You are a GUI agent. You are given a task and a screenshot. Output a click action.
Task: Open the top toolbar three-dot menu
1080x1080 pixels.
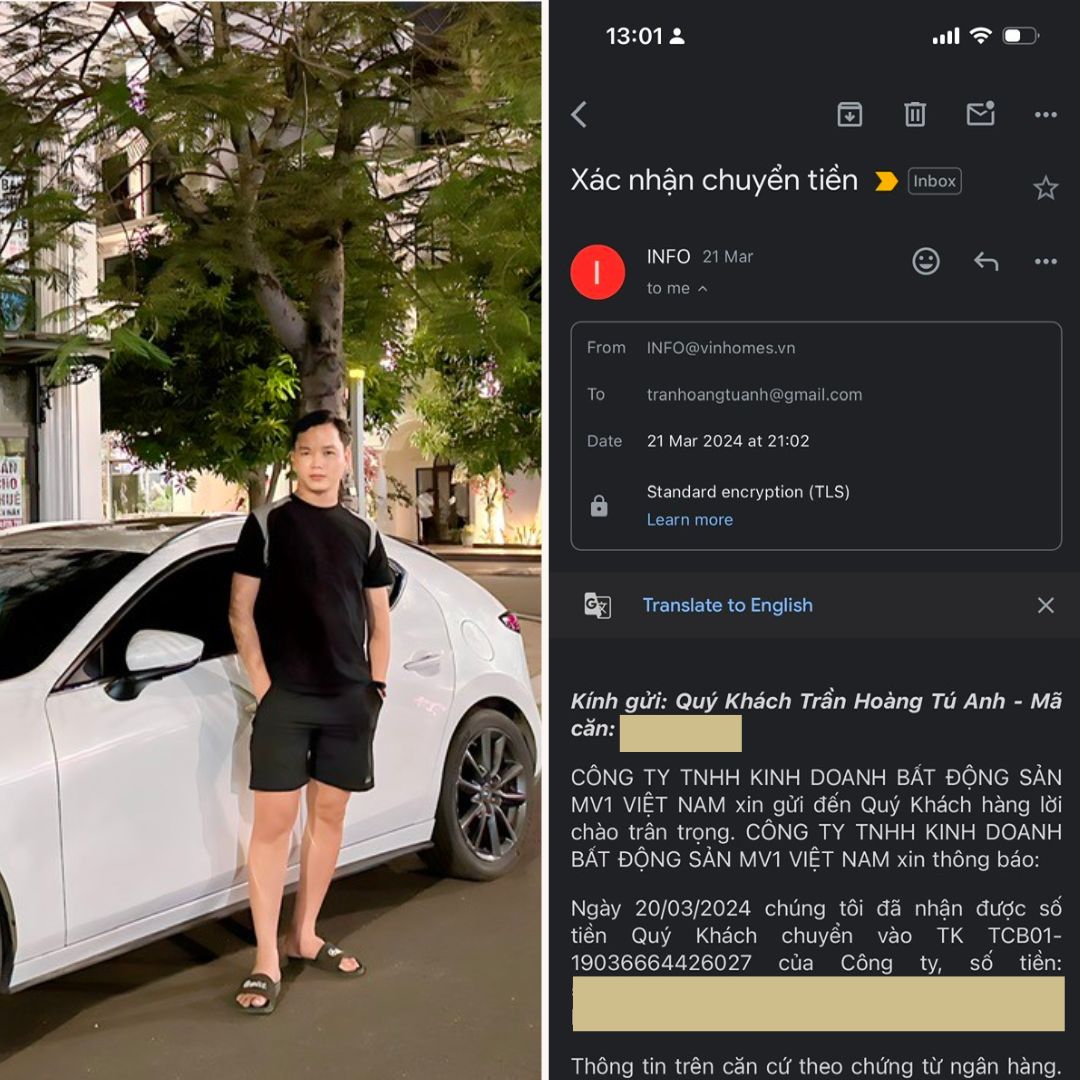[x=1046, y=115]
